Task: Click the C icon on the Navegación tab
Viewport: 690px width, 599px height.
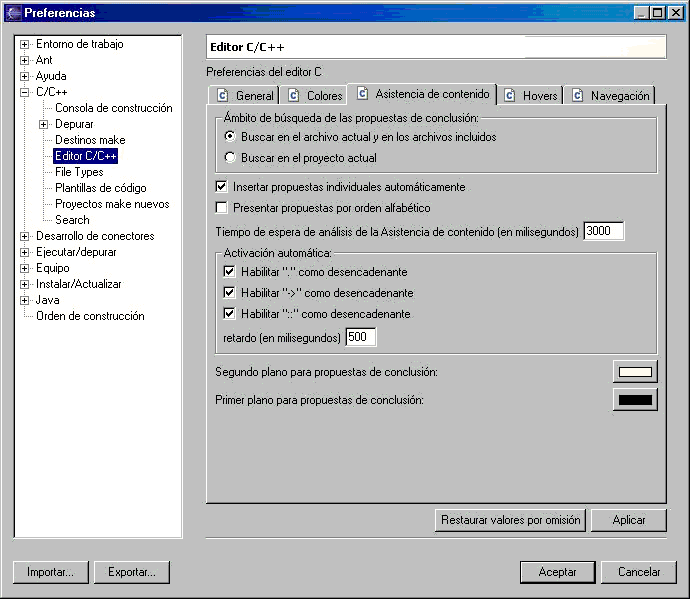Action: (578, 96)
